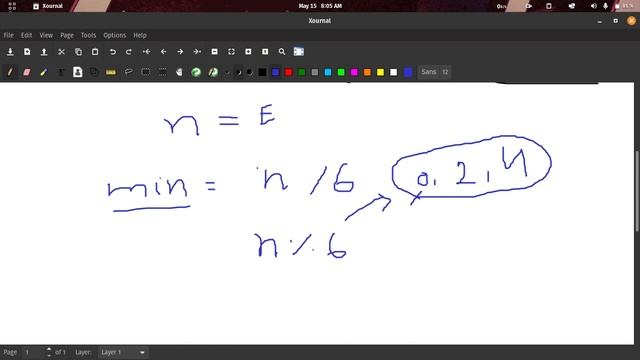Open the Edit menu
This screenshot has width=640, height=360.
pyautogui.click(x=27, y=35)
